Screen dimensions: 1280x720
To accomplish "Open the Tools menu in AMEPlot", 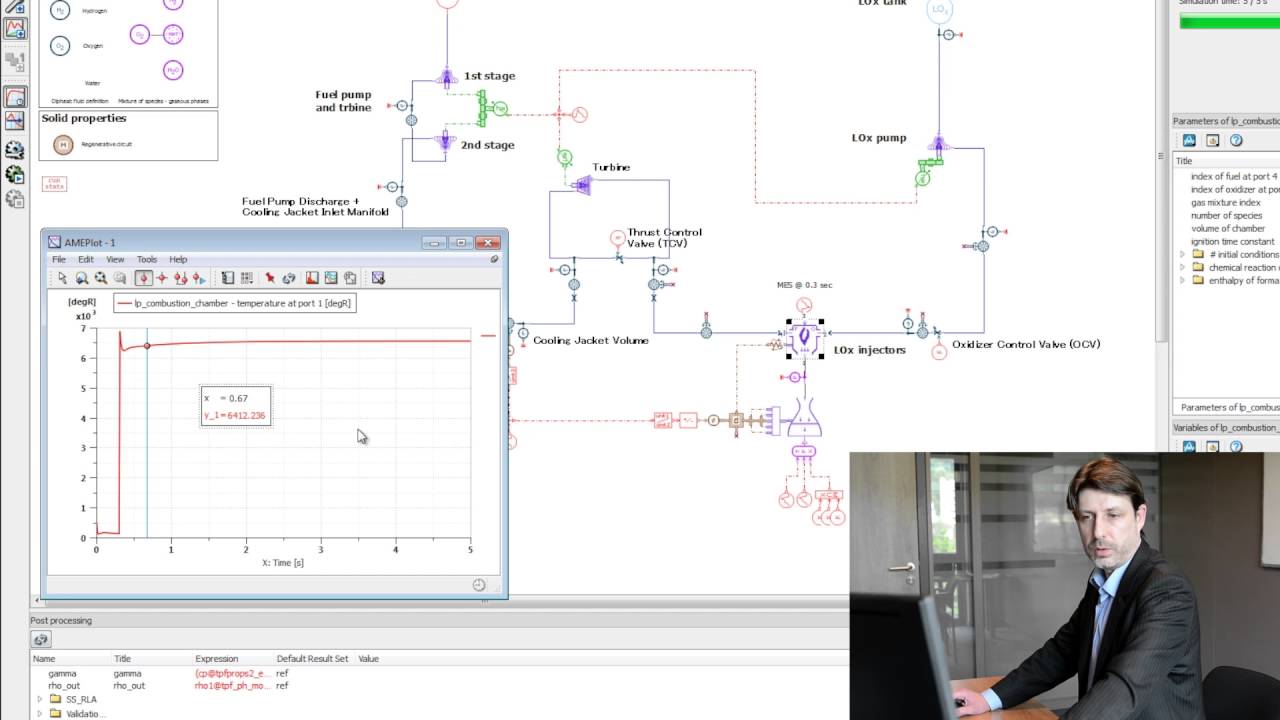I will click(147, 259).
